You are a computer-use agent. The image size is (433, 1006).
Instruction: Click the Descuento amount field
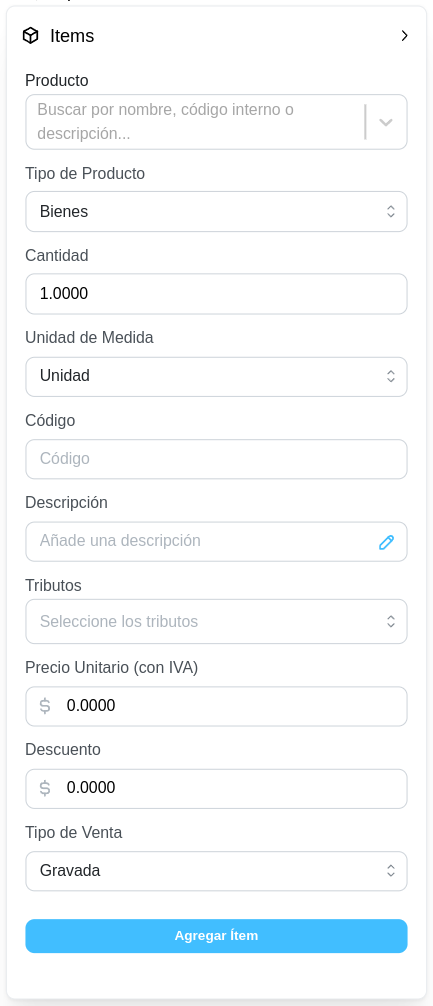(216, 789)
